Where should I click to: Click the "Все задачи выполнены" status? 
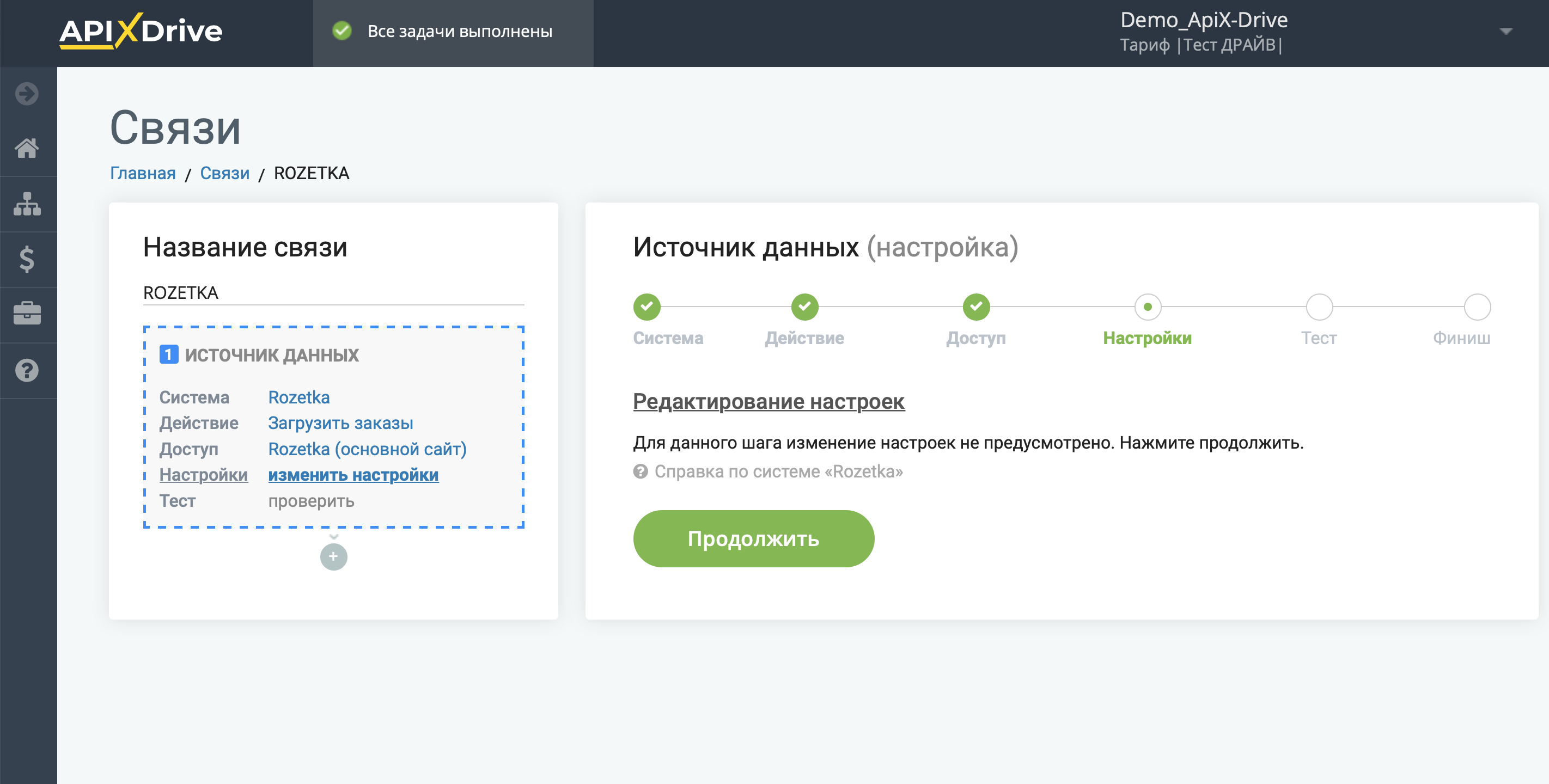coord(460,31)
